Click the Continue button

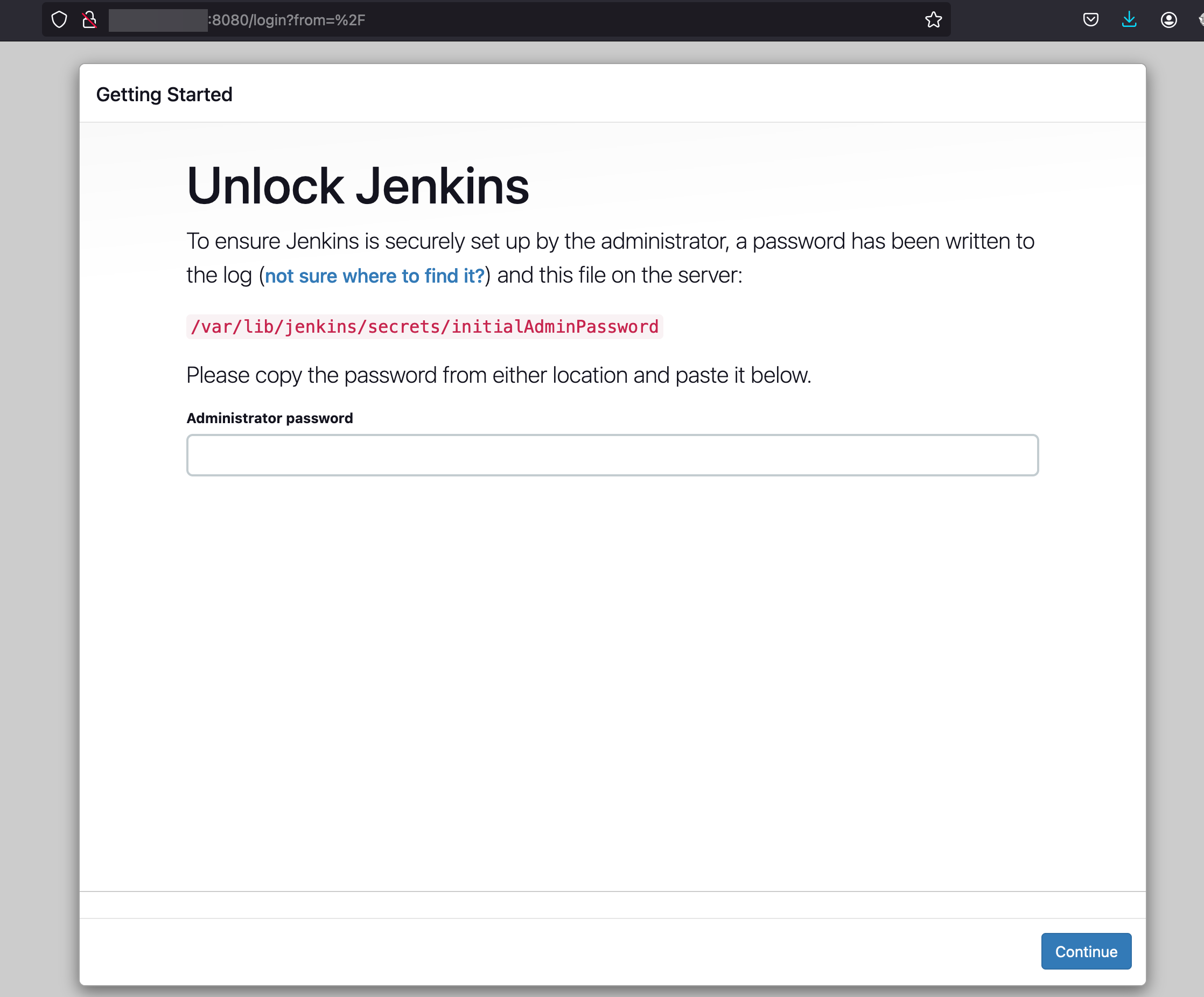pos(1086,951)
